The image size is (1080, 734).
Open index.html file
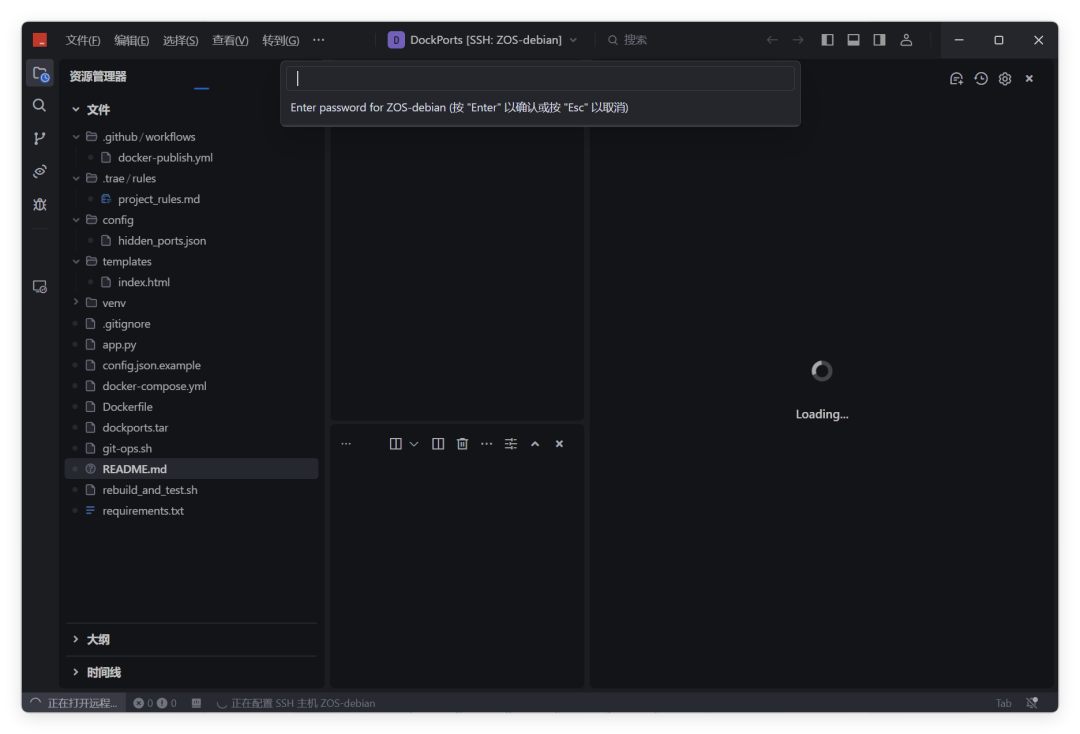tap(143, 282)
